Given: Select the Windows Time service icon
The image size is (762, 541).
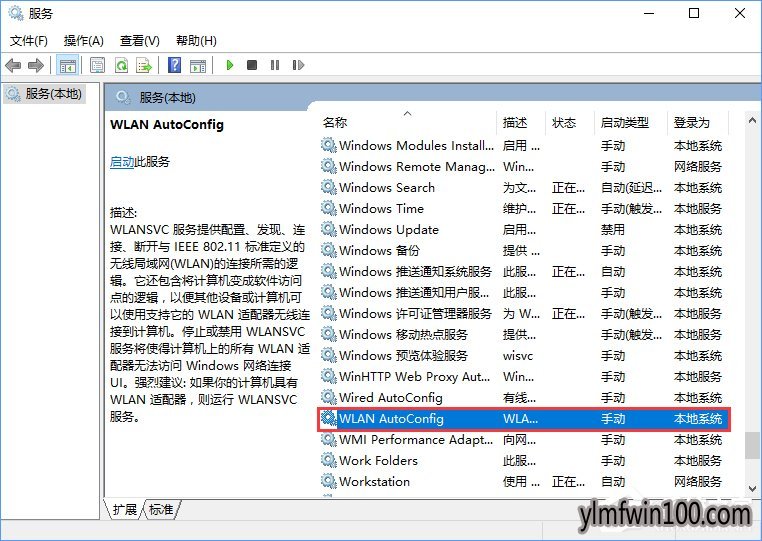Looking at the screenshot, I should pyautogui.click(x=329, y=209).
